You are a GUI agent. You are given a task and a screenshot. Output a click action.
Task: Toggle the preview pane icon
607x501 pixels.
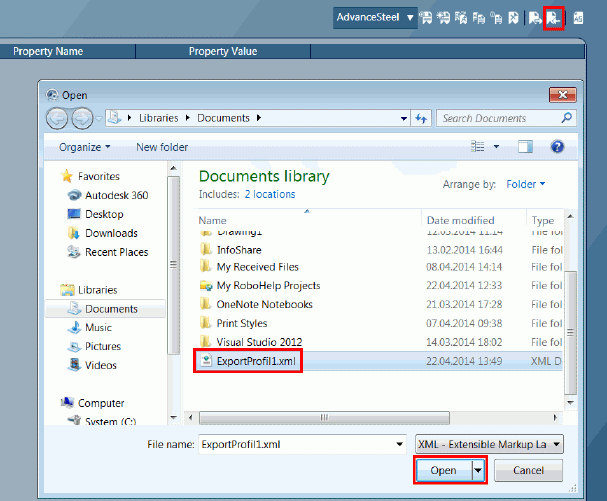point(525,147)
